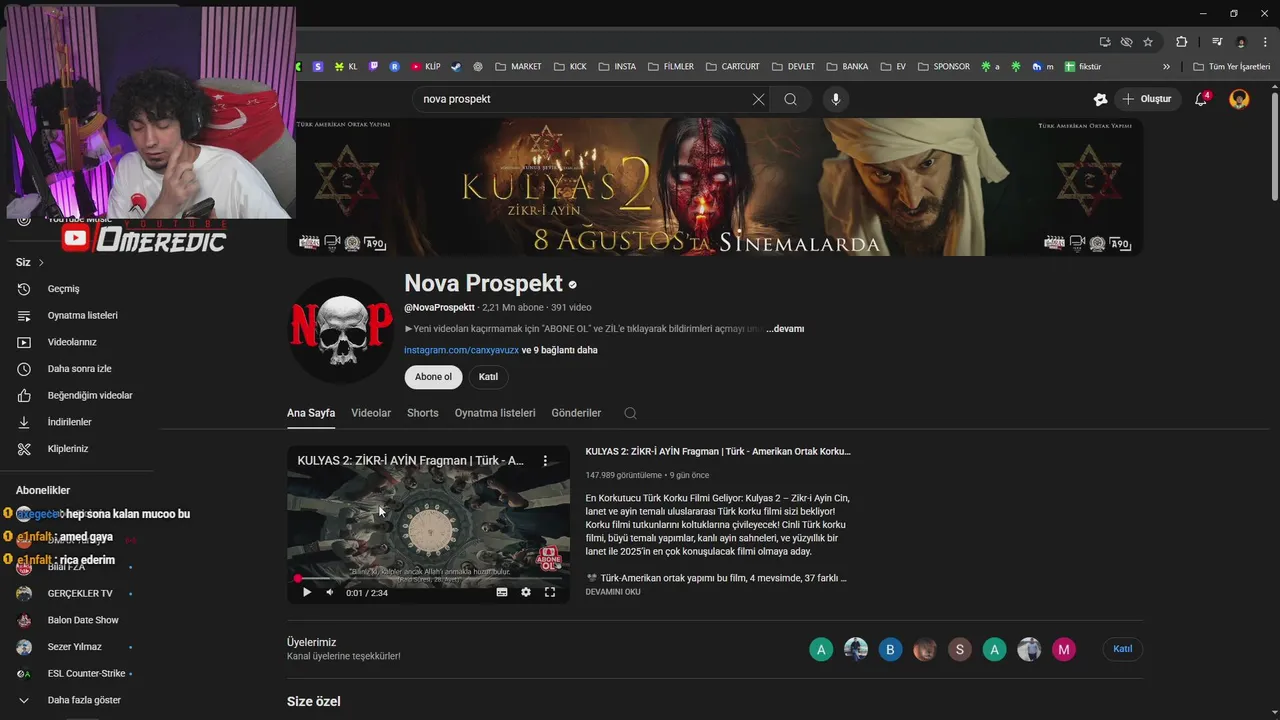Clear the search box with X icon

coord(758,99)
